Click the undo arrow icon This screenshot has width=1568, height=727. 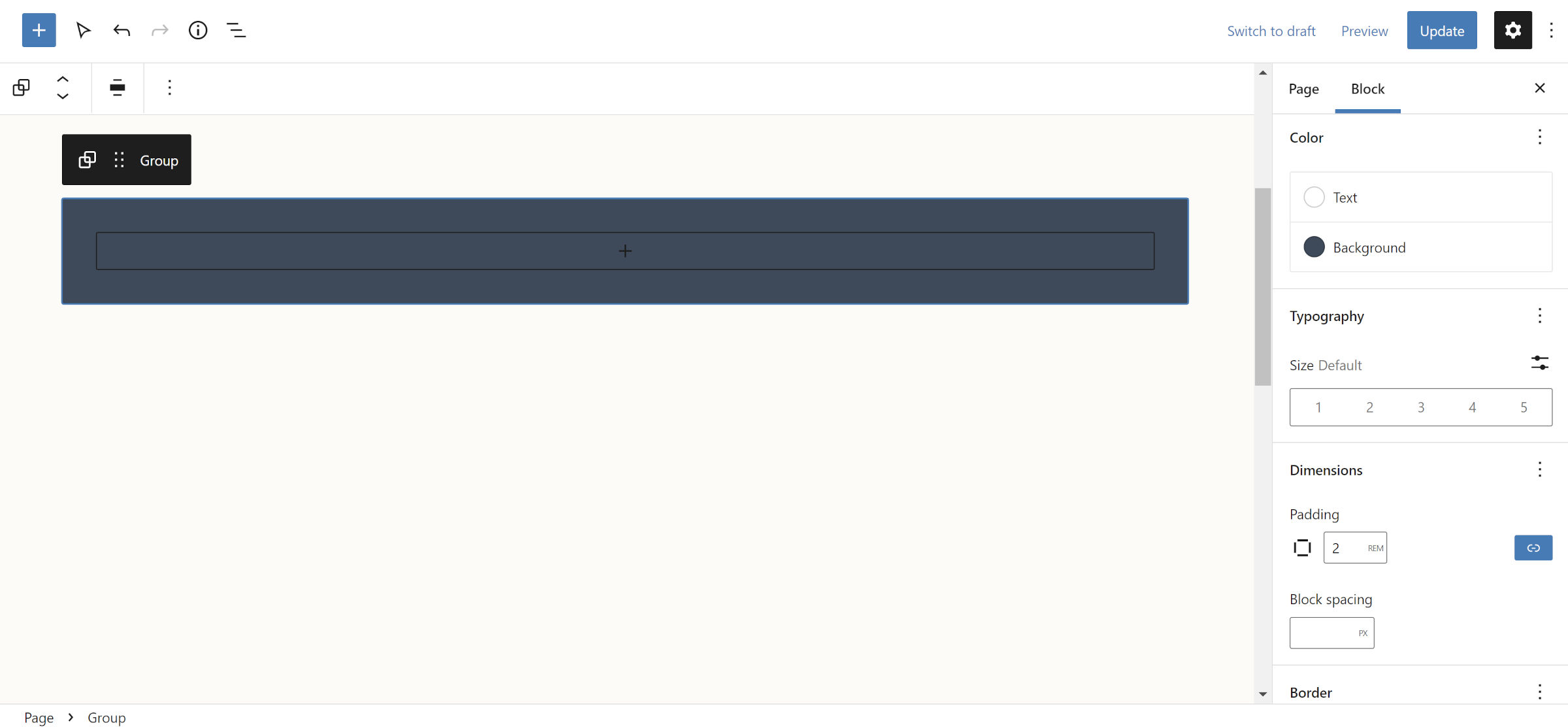click(121, 29)
